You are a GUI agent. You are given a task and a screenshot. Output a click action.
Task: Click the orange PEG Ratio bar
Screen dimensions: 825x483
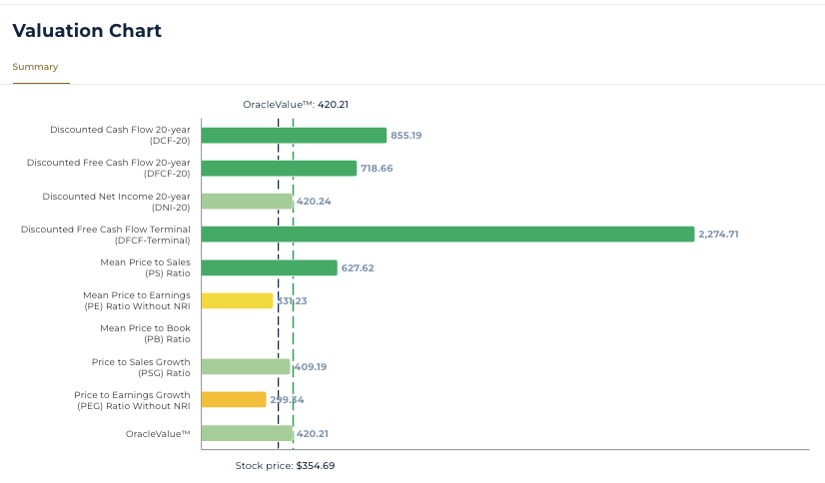click(x=234, y=399)
